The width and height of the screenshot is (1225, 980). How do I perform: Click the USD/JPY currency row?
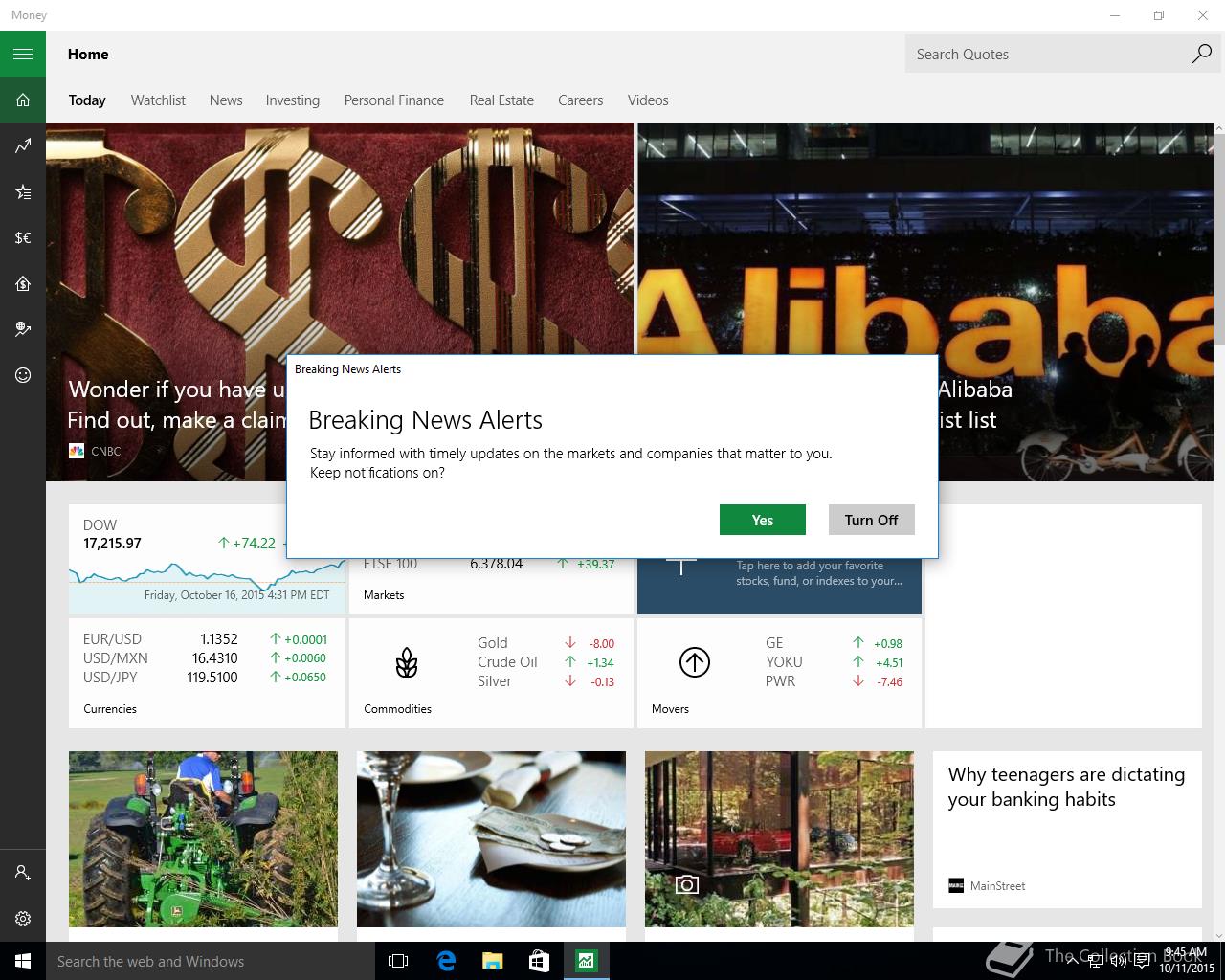[x=205, y=678]
